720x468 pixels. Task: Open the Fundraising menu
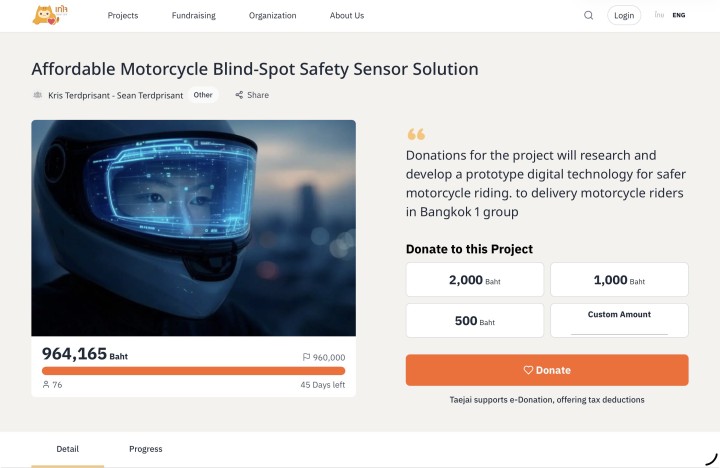[x=194, y=15]
